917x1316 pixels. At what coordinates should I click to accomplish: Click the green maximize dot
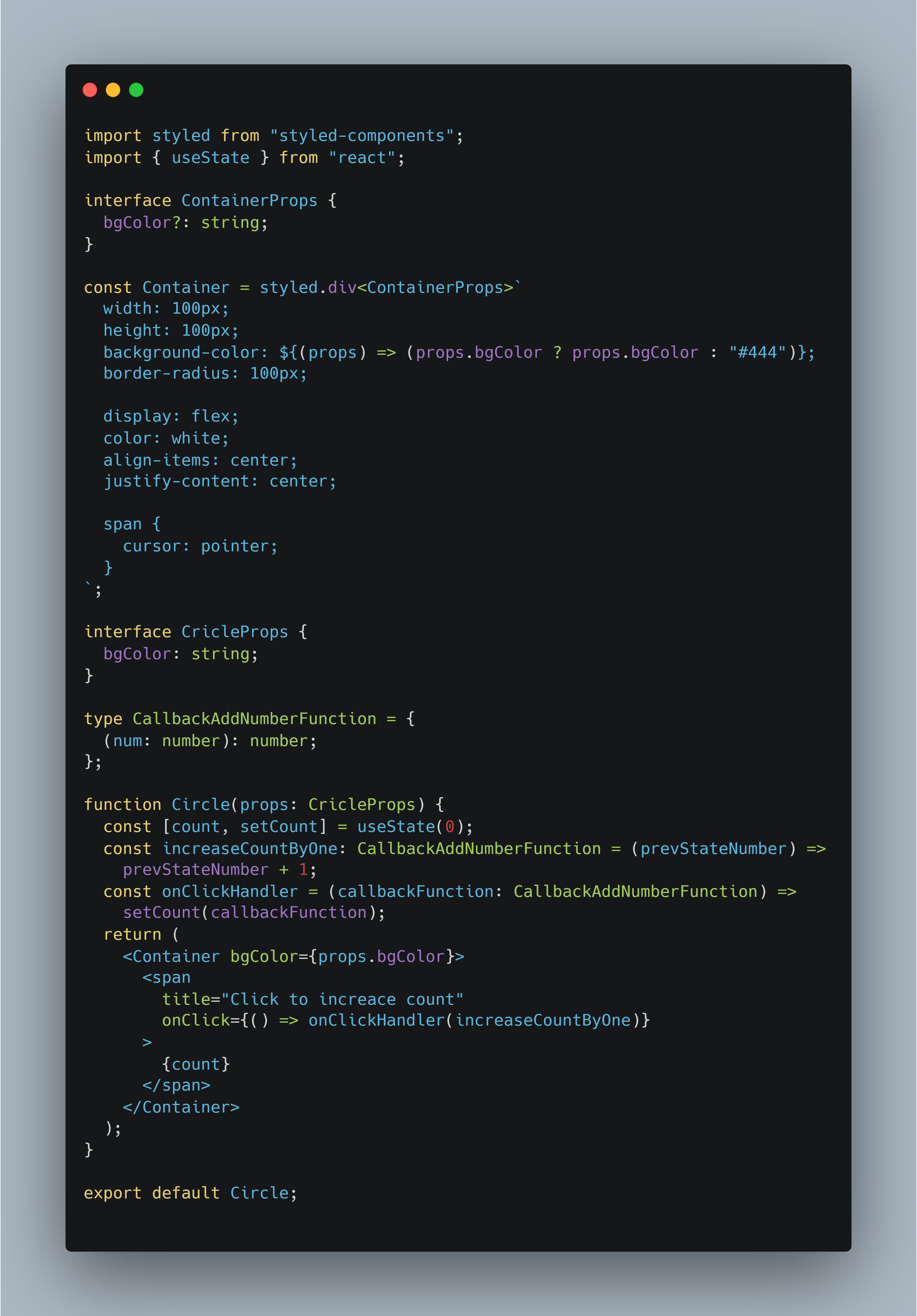coord(137,90)
